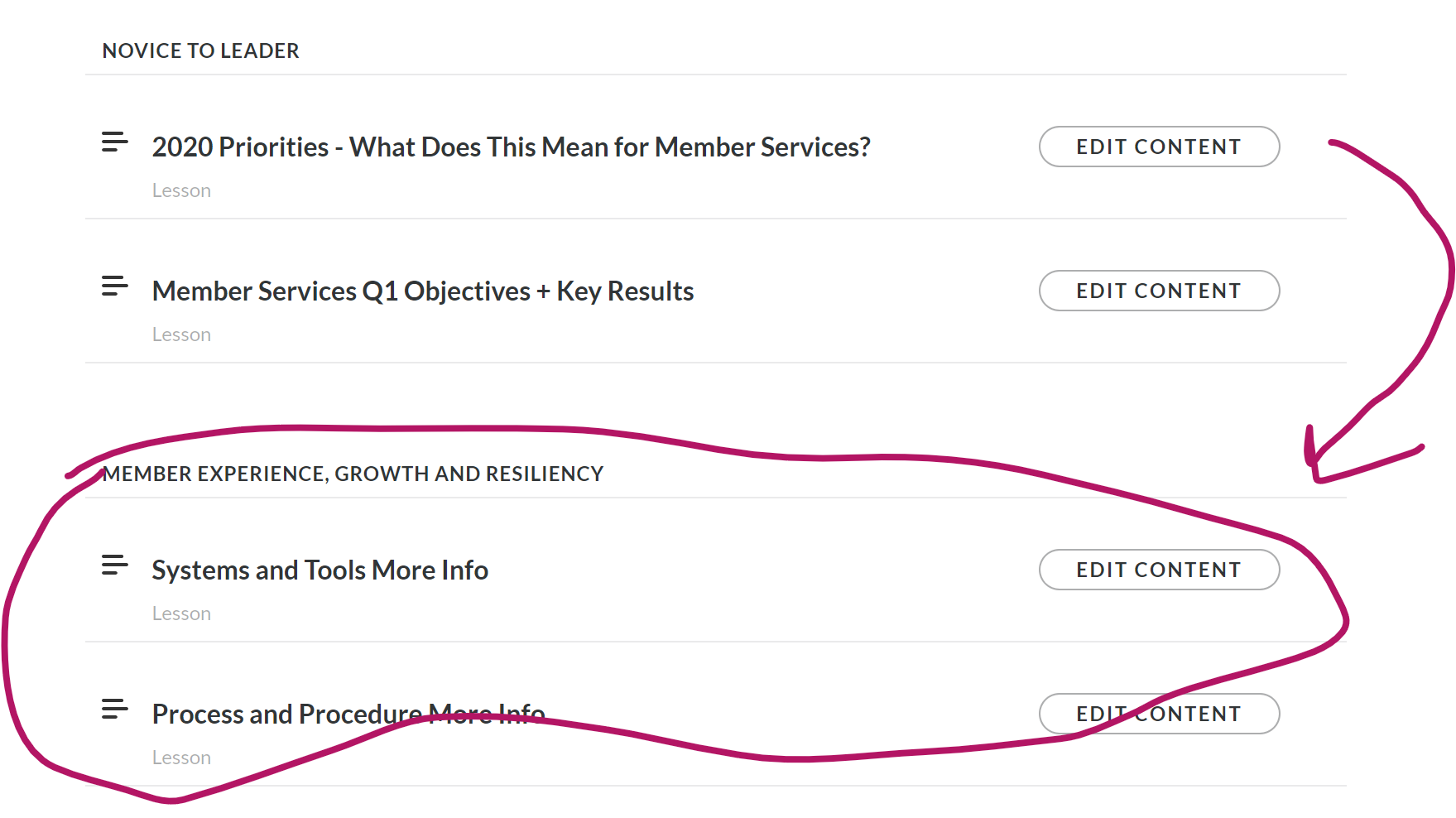This screenshot has width=1456, height=818.
Task: Click drag handle beside Process and Procedure lesson
Action: click(x=114, y=710)
